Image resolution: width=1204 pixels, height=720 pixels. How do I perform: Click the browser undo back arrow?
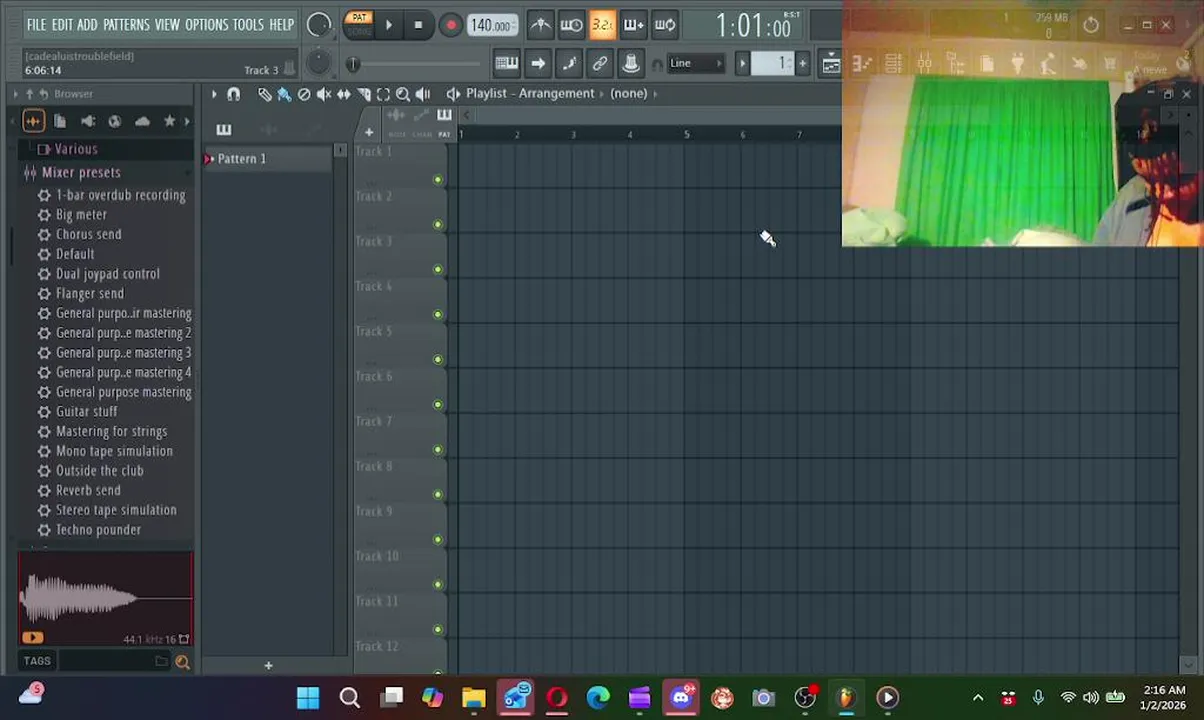click(x=44, y=94)
